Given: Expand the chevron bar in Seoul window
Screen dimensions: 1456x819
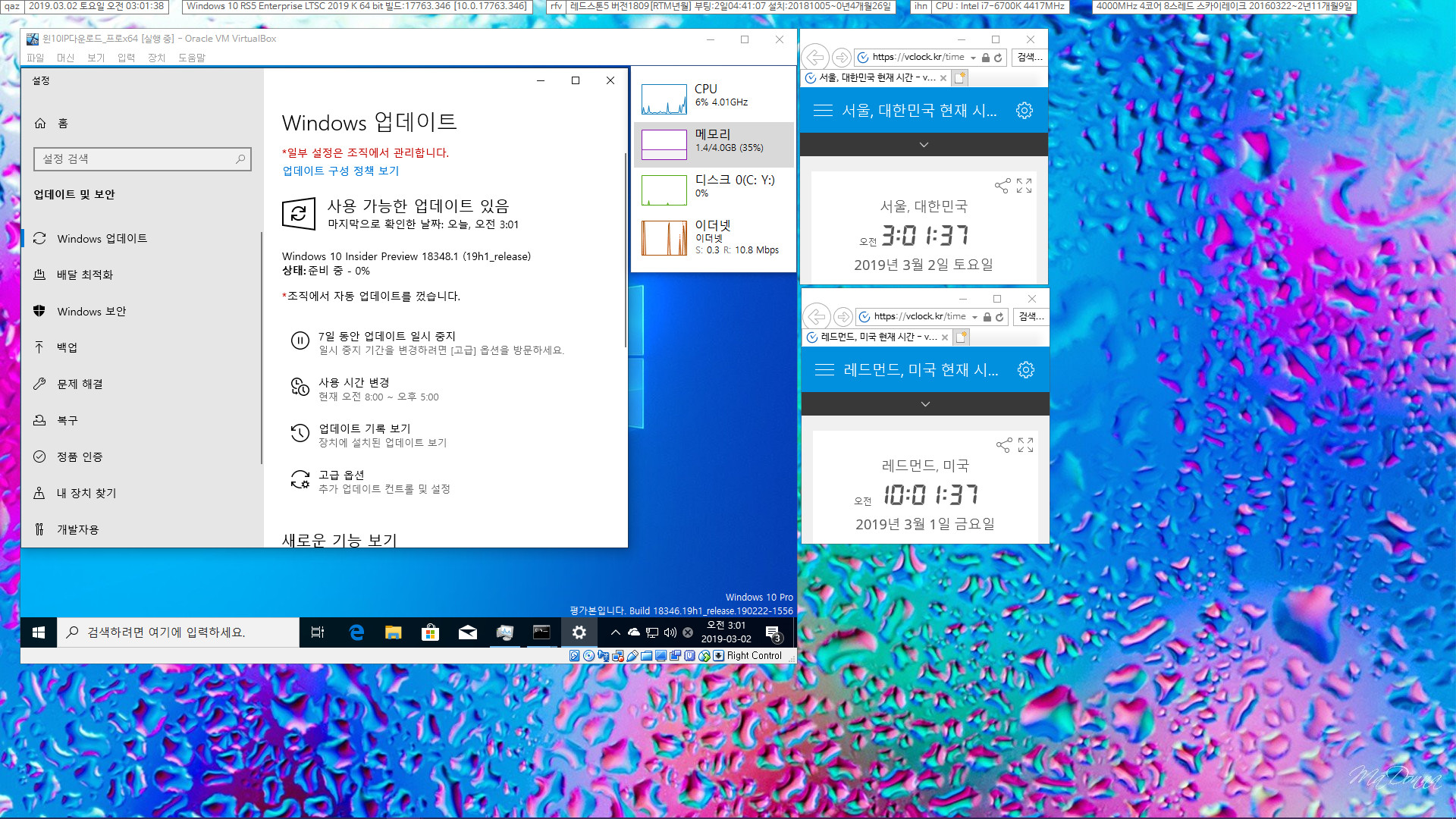Looking at the screenshot, I should [x=924, y=145].
